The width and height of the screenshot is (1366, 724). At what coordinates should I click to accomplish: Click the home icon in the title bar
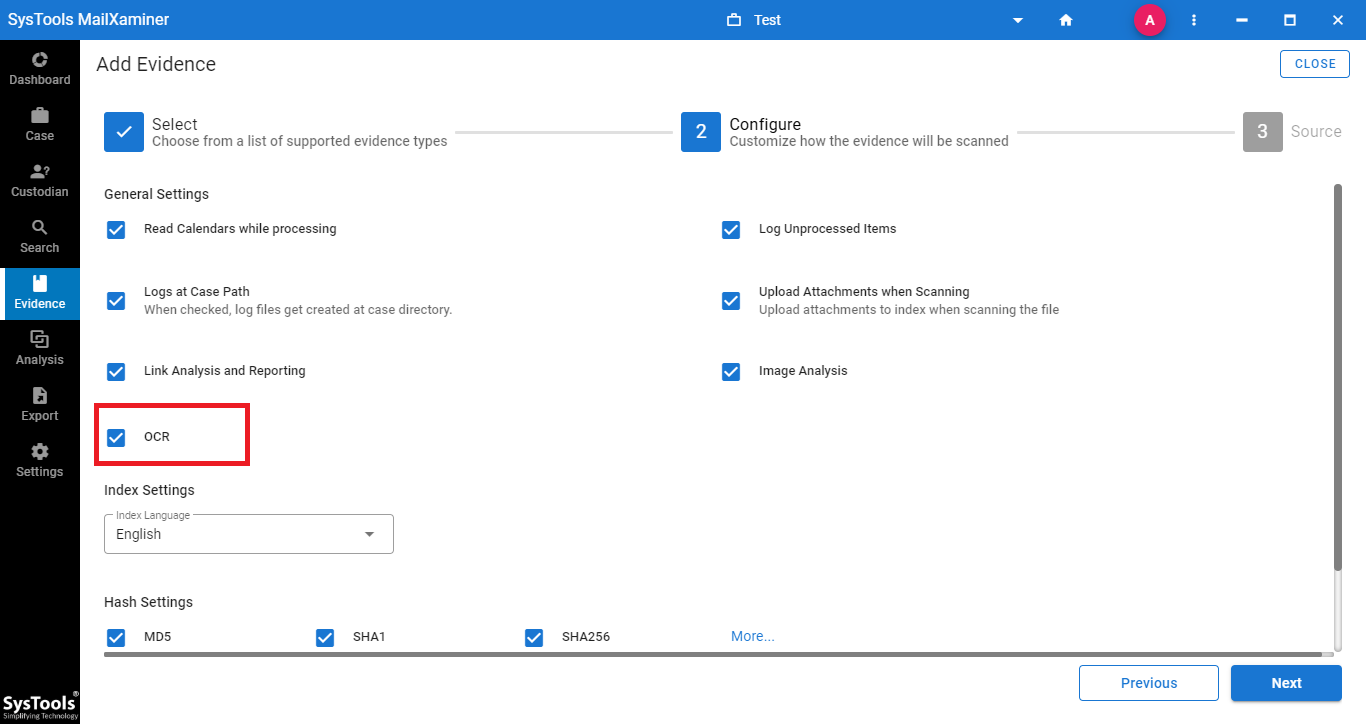pyautogui.click(x=1066, y=20)
